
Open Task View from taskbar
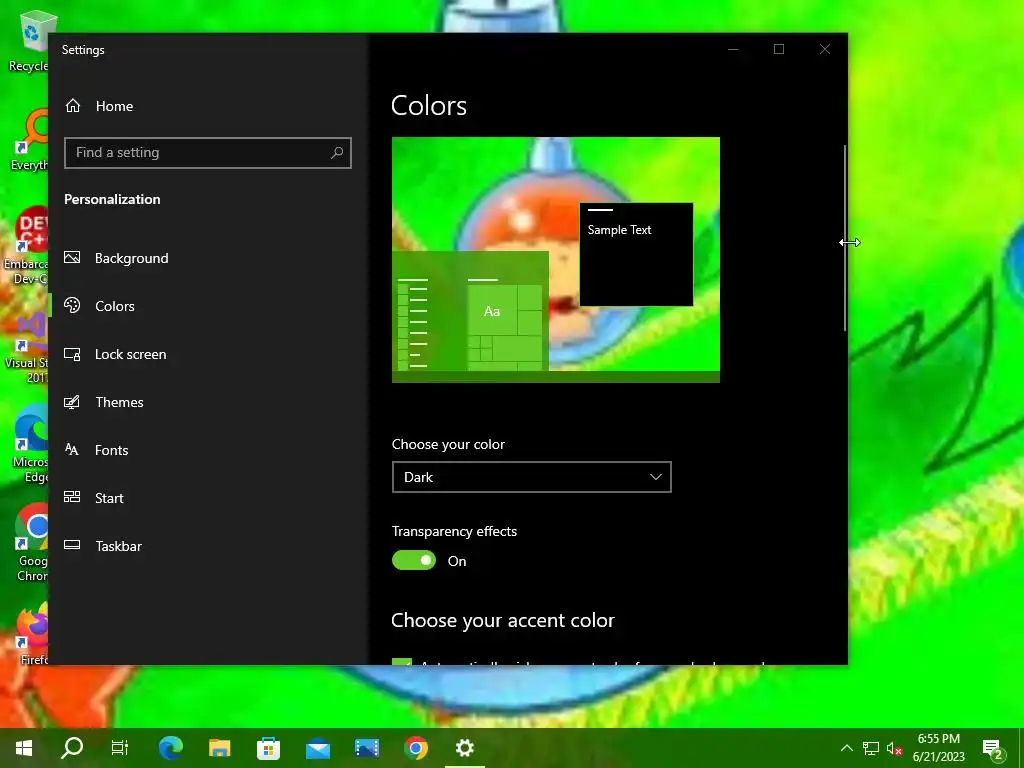click(x=120, y=748)
